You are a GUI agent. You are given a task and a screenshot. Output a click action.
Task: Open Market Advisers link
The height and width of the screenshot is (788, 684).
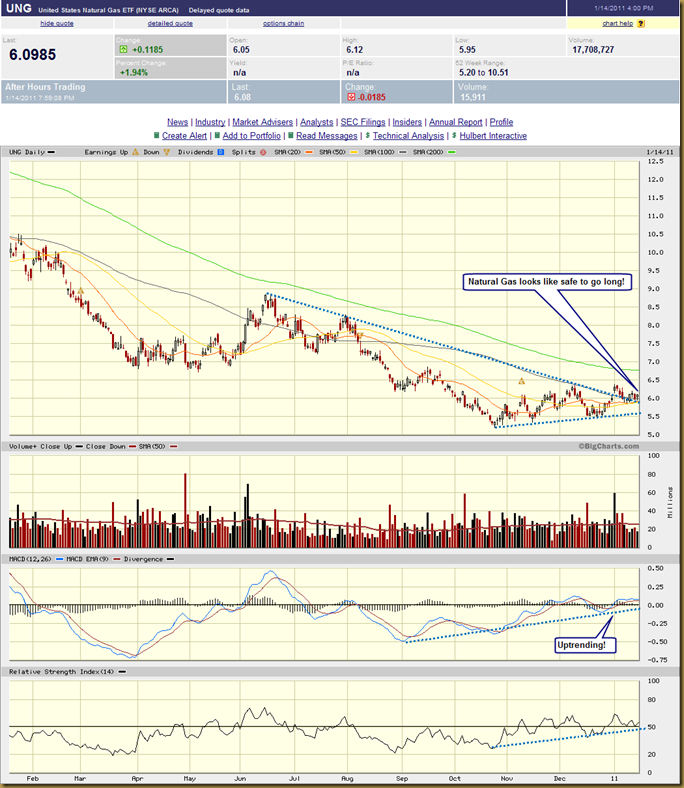click(x=262, y=122)
